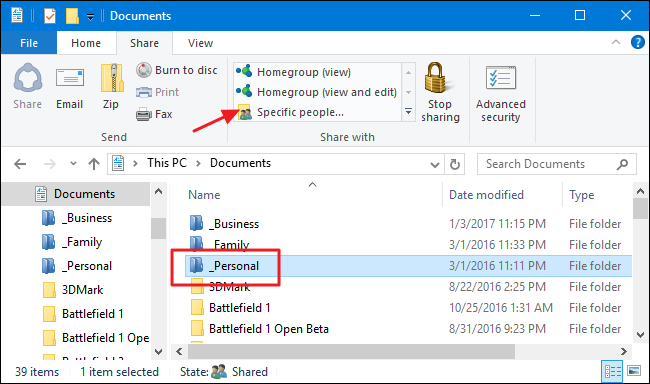Switch to Details view button
Screen dimensions: 650x384
click(x=612, y=371)
